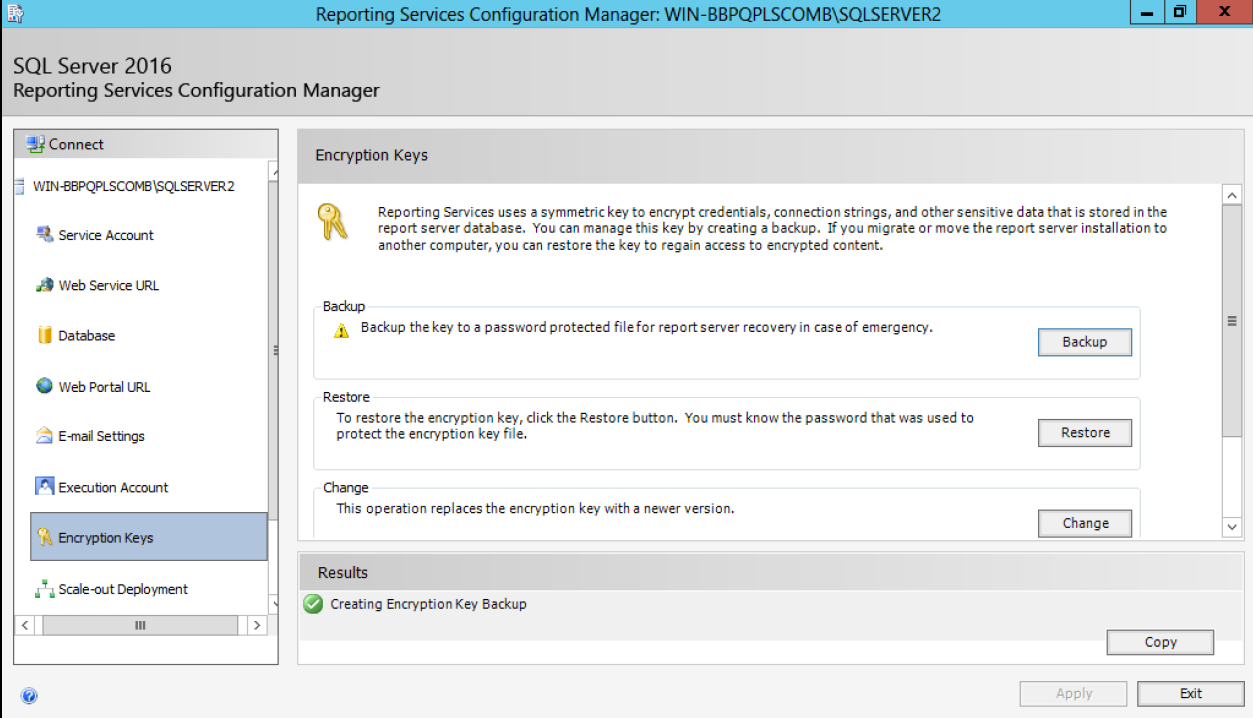The image size is (1253, 718).
Task: Click the Creating Encryption Key Backup message
Action: tap(428, 604)
